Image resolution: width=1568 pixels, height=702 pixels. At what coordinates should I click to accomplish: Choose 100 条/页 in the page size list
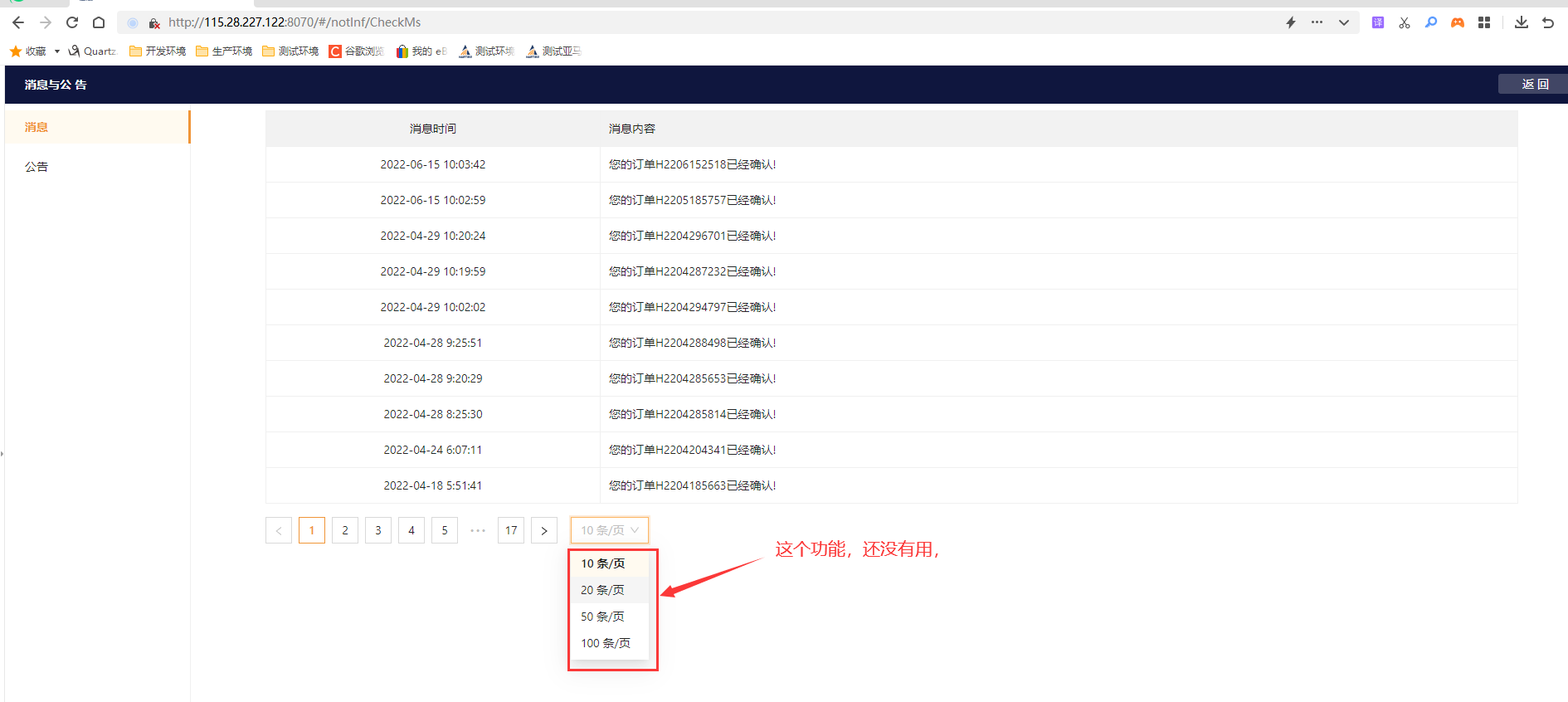point(610,643)
